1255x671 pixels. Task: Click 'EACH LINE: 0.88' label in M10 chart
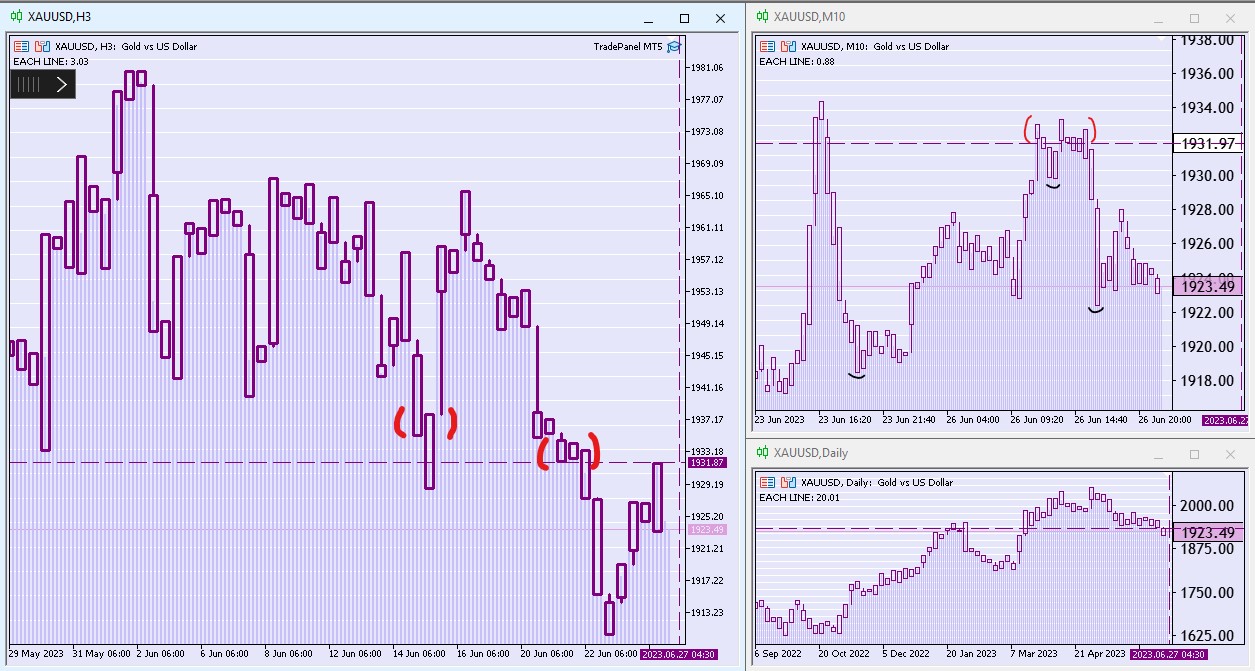(x=797, y=61)
